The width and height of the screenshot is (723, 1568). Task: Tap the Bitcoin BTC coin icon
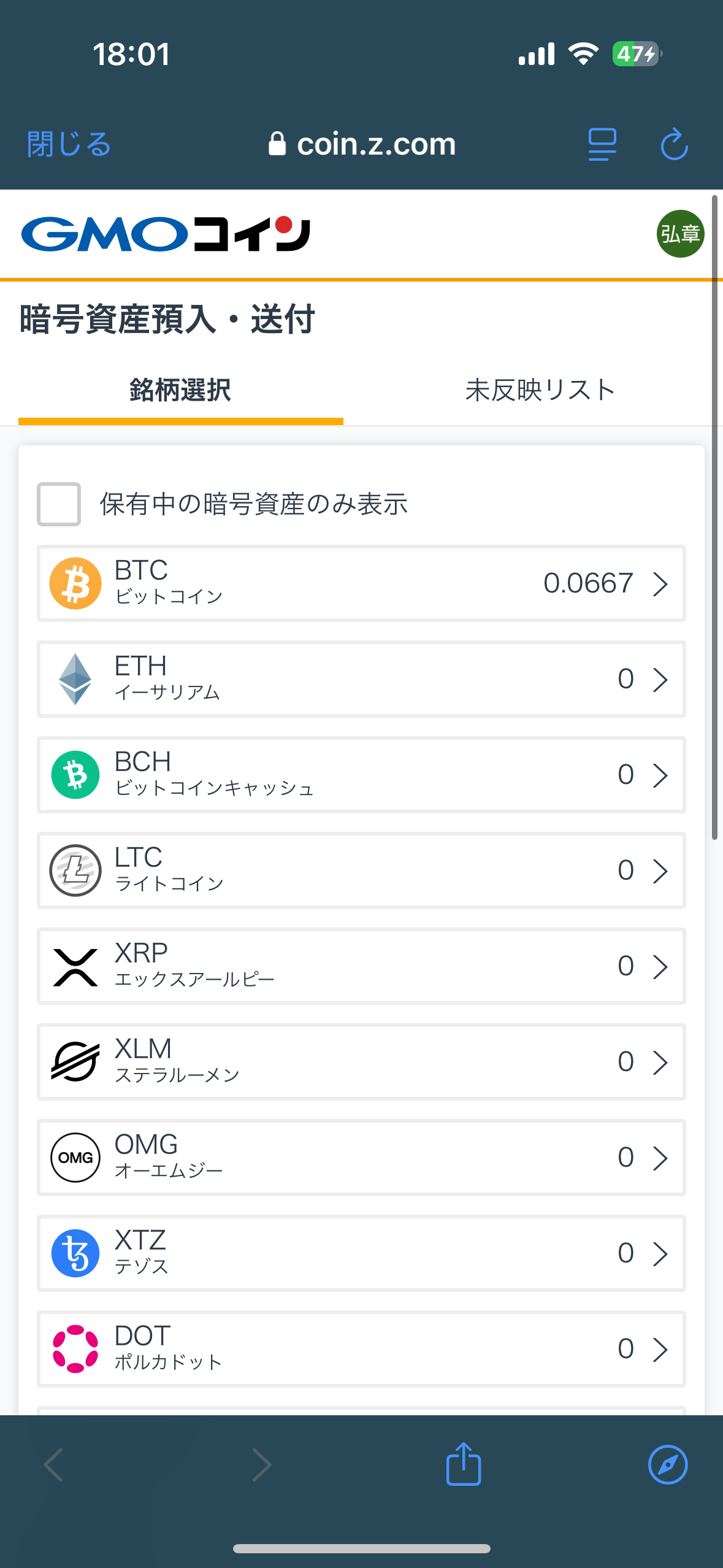click(75, 583)
